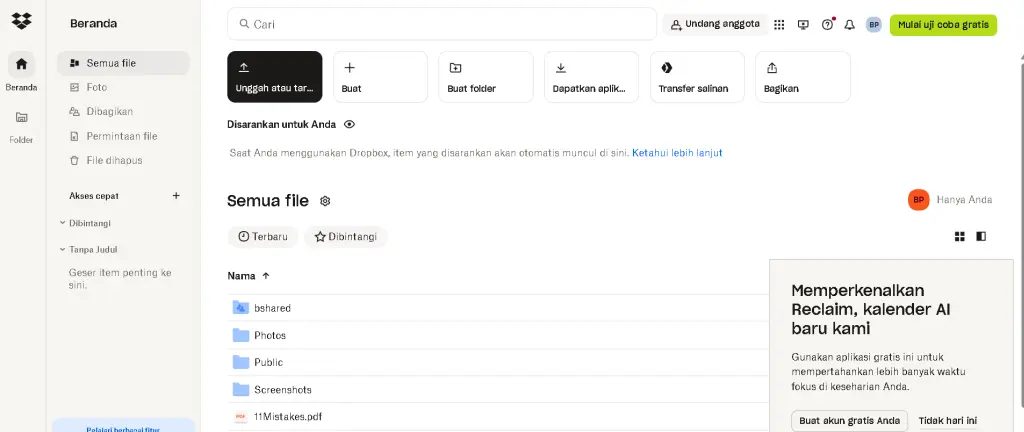The width and height of the screenshot is (1024, 432).
Task: Open the notifications bell icon
Action: tap(850, 24)
